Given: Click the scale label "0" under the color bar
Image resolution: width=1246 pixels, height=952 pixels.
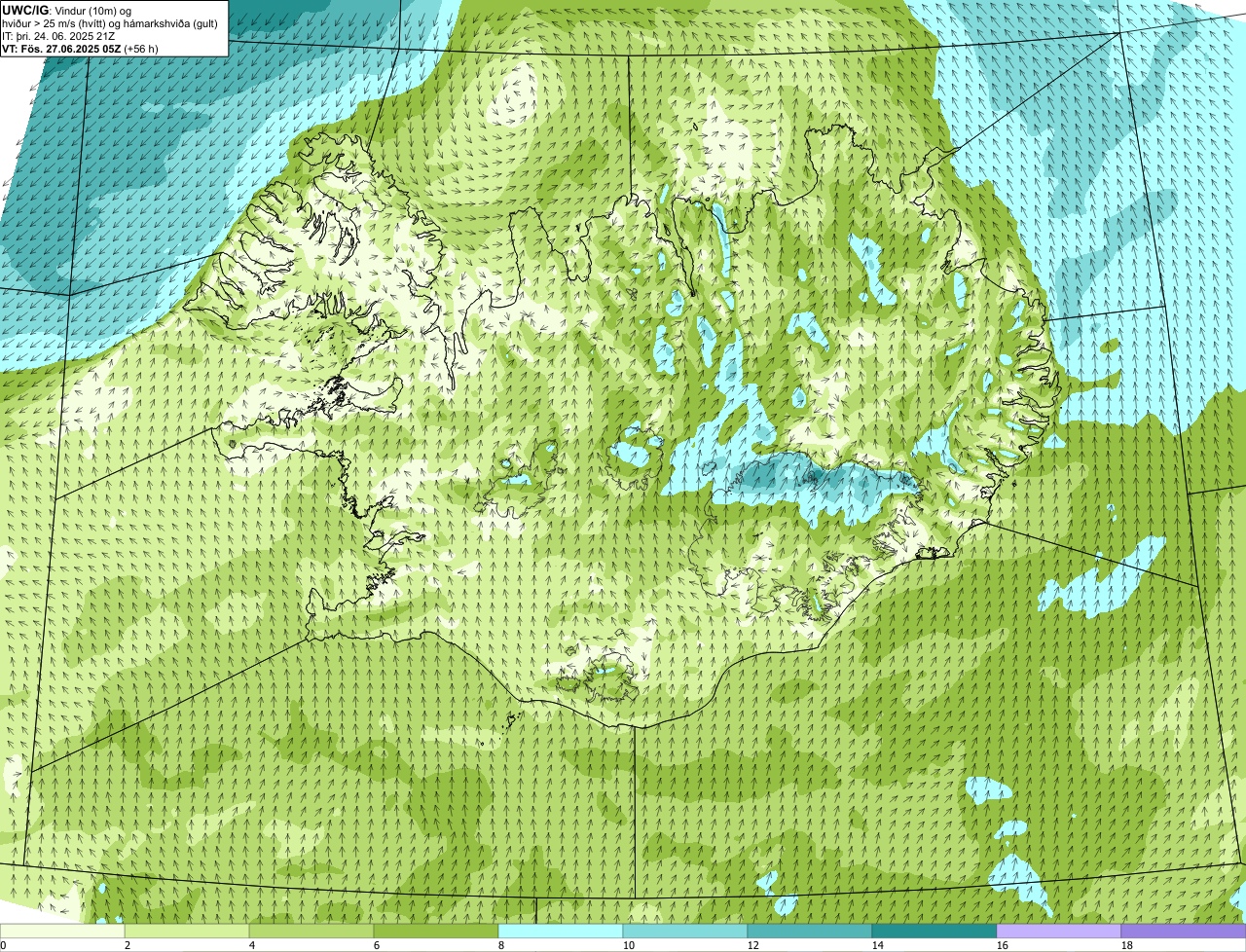Looking at the screenshot, I should coord(4,945).
